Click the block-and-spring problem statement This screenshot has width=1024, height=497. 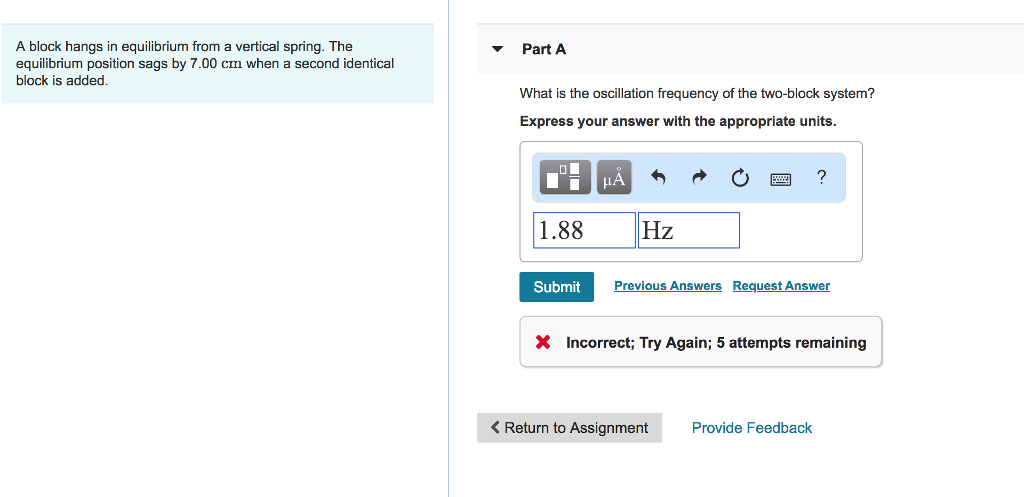click(x=205, y=63)
